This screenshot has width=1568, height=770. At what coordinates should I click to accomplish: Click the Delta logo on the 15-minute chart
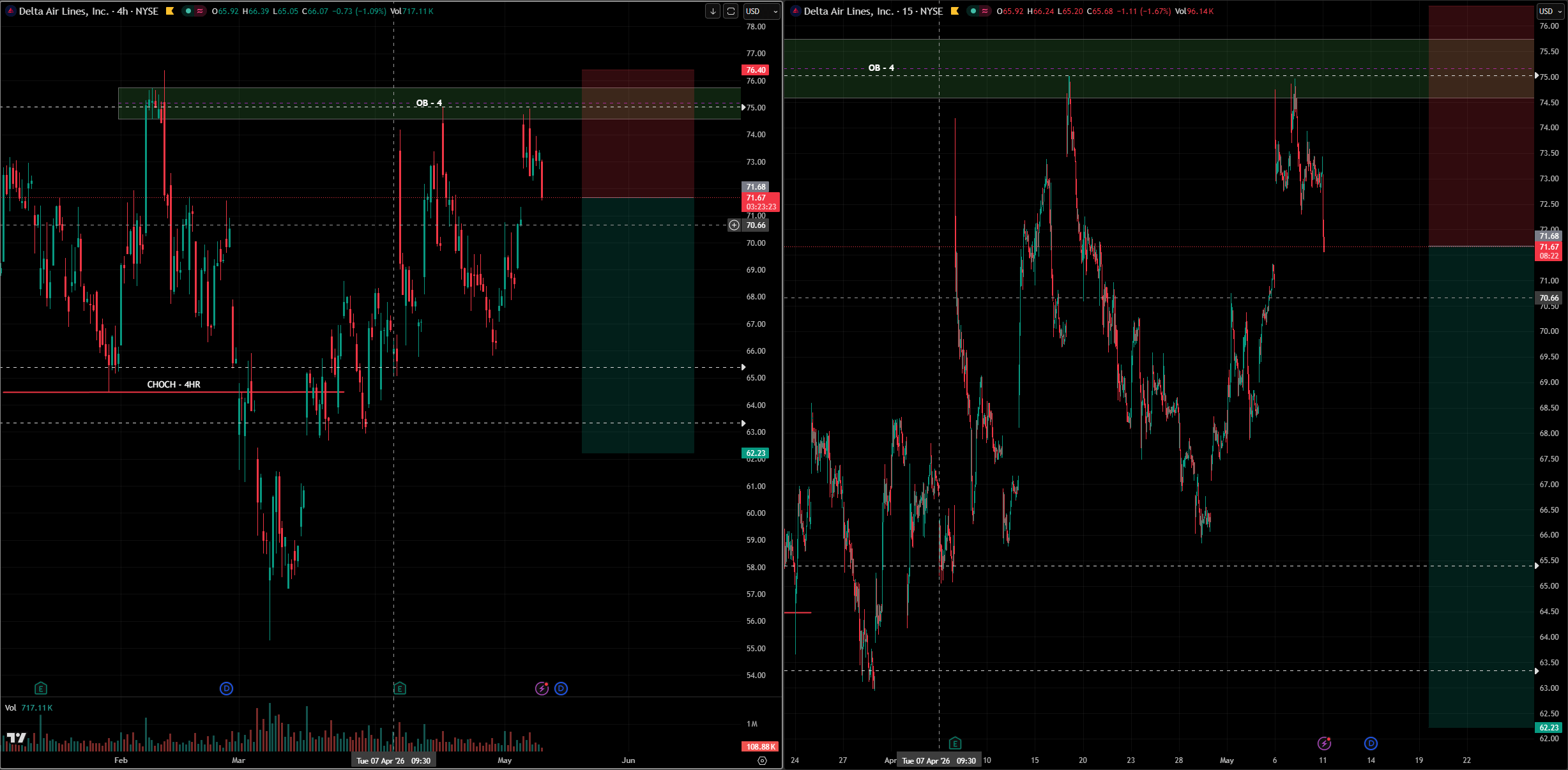tap(795, 11)
